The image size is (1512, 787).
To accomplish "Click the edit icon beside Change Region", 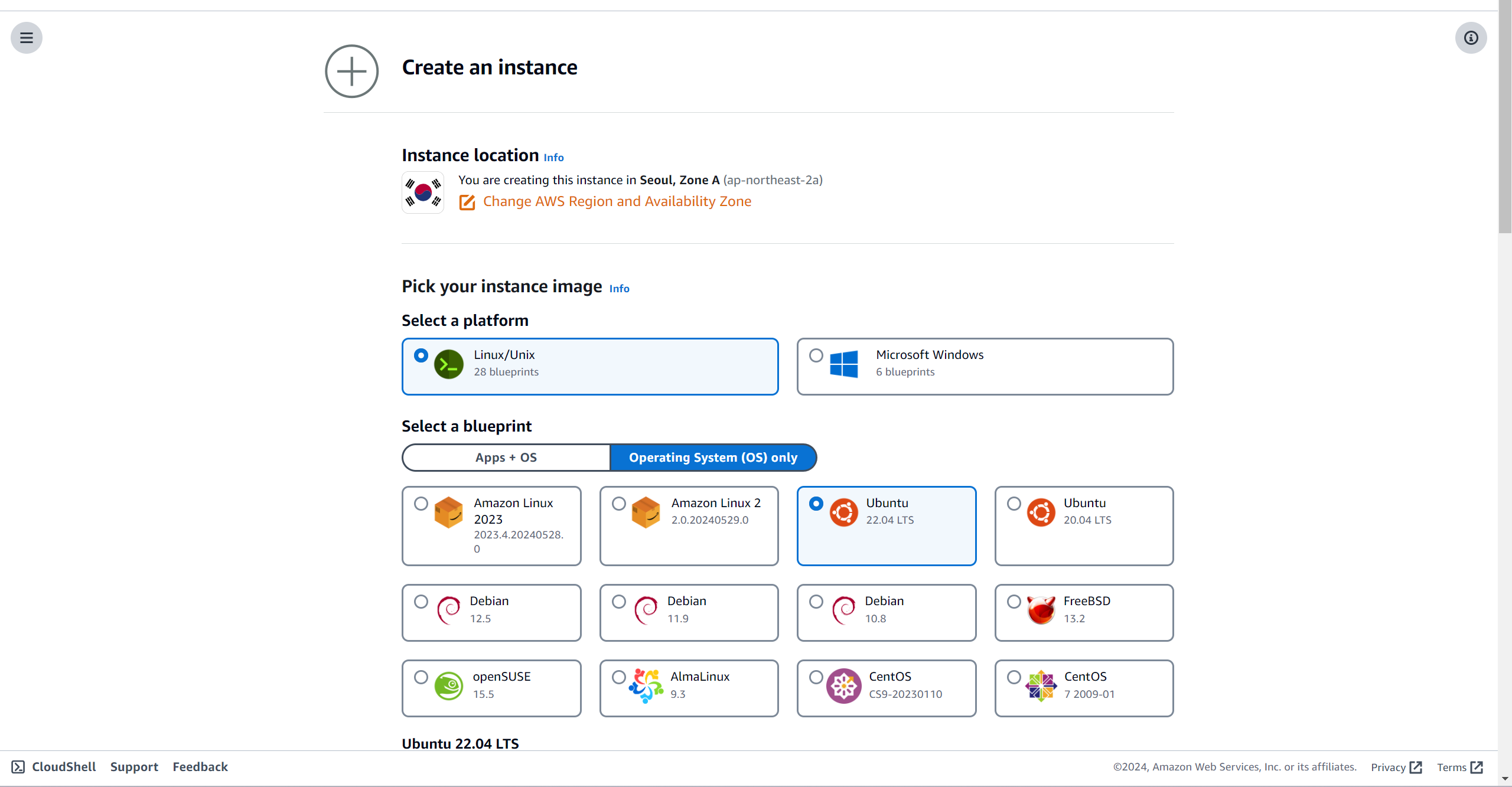I will coord(467,203).
